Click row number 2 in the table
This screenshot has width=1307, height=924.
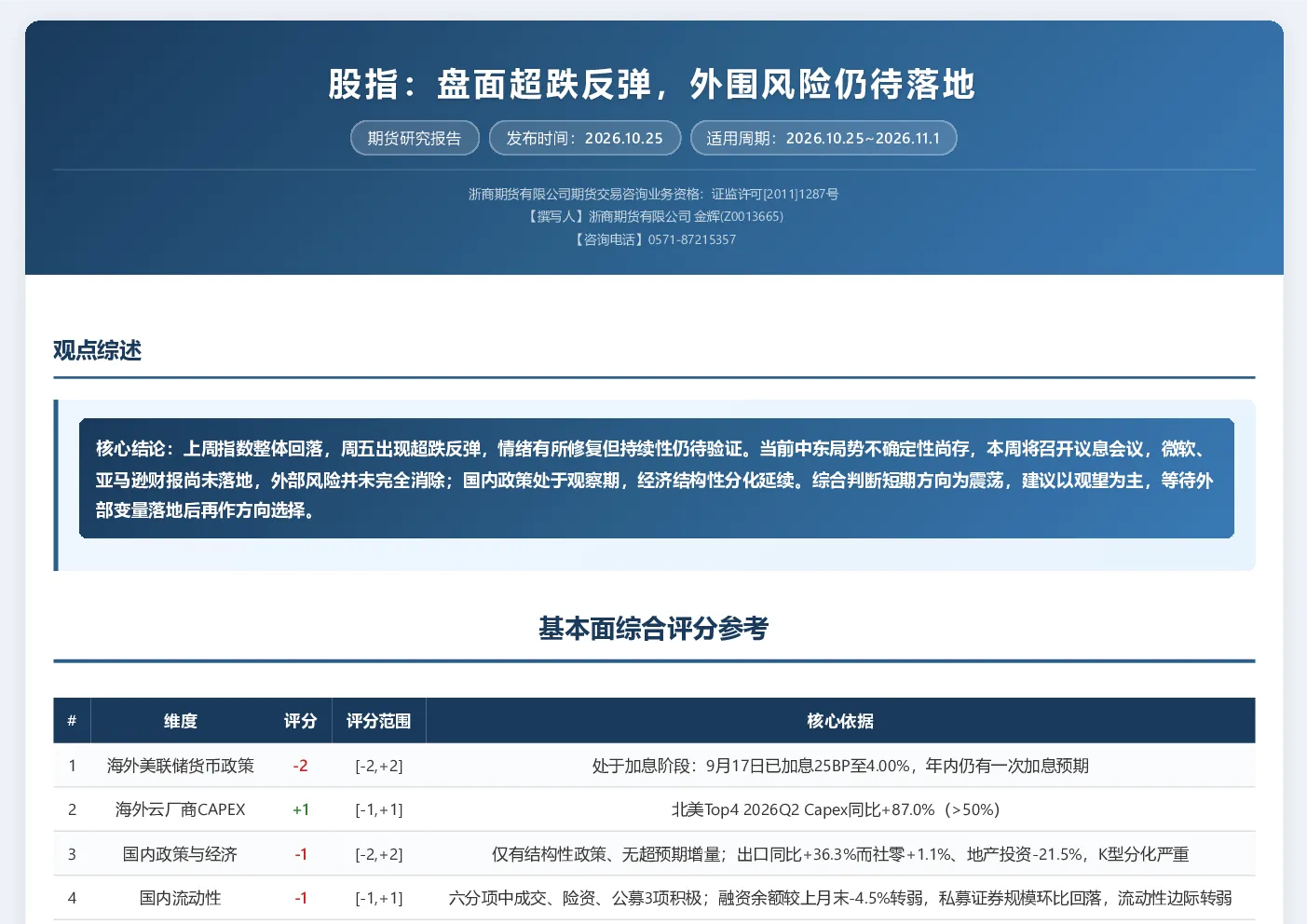[72, 809]
